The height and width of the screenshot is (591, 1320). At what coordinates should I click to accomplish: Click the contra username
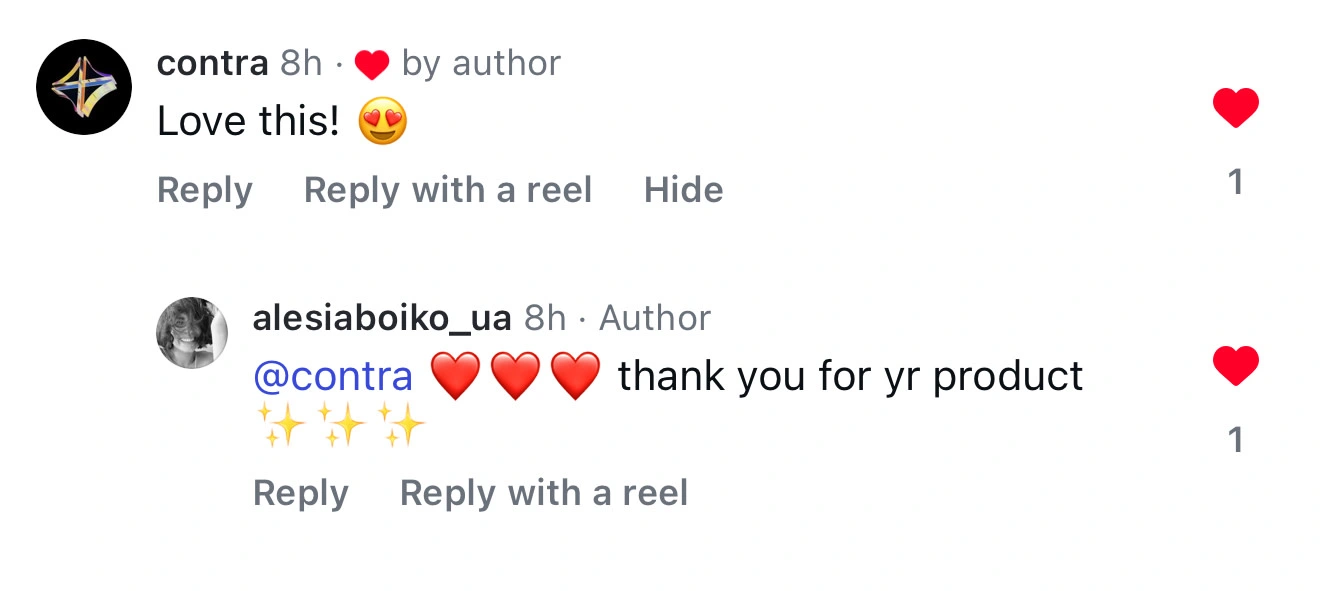pos(212,64)
